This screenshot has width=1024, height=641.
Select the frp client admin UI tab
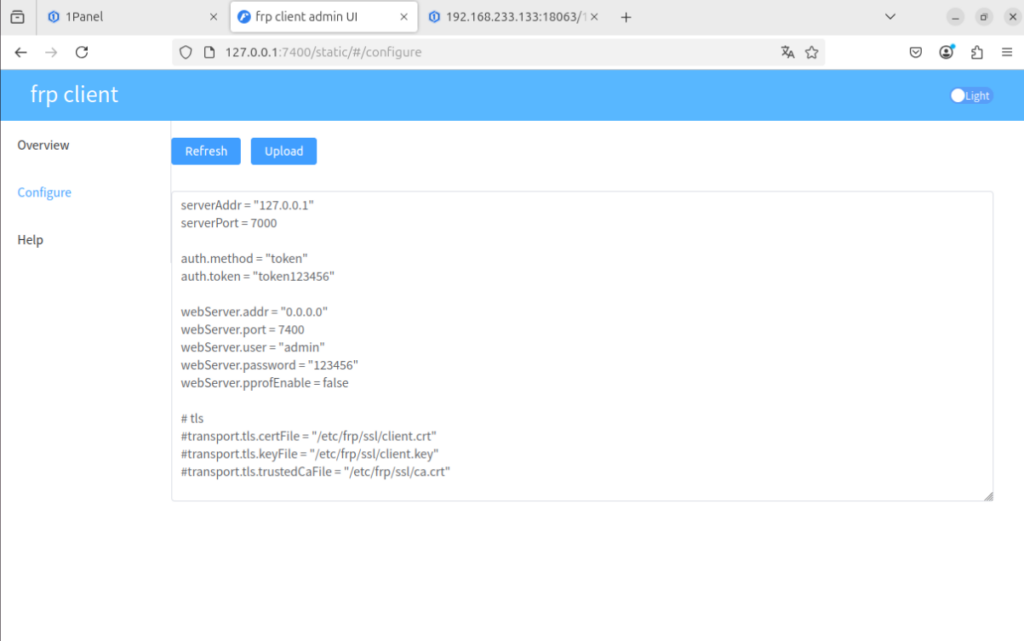[x=324, y=17]
